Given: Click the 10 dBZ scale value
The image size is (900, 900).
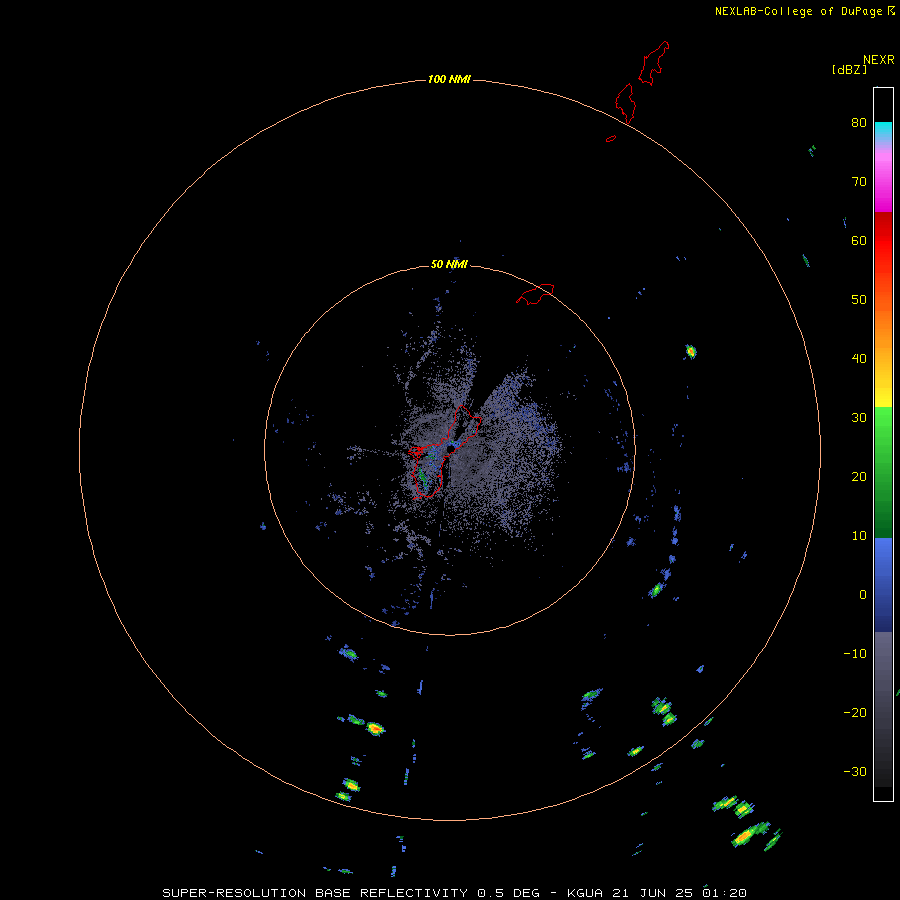Looking at the screenshot, I should (x=859, y=536).
